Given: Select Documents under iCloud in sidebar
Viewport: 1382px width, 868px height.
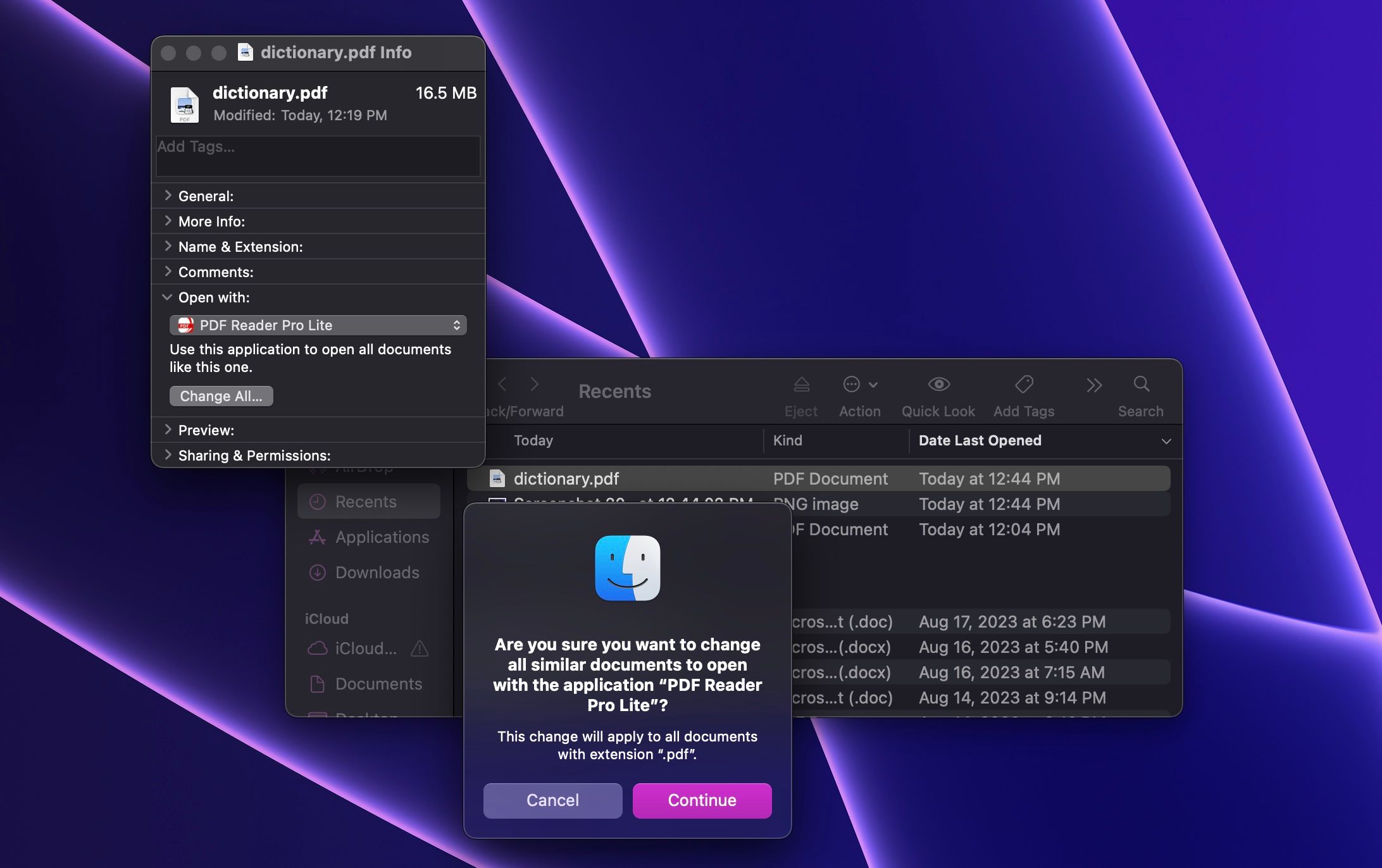Looking at the screenshot, I should click(378, 684).
